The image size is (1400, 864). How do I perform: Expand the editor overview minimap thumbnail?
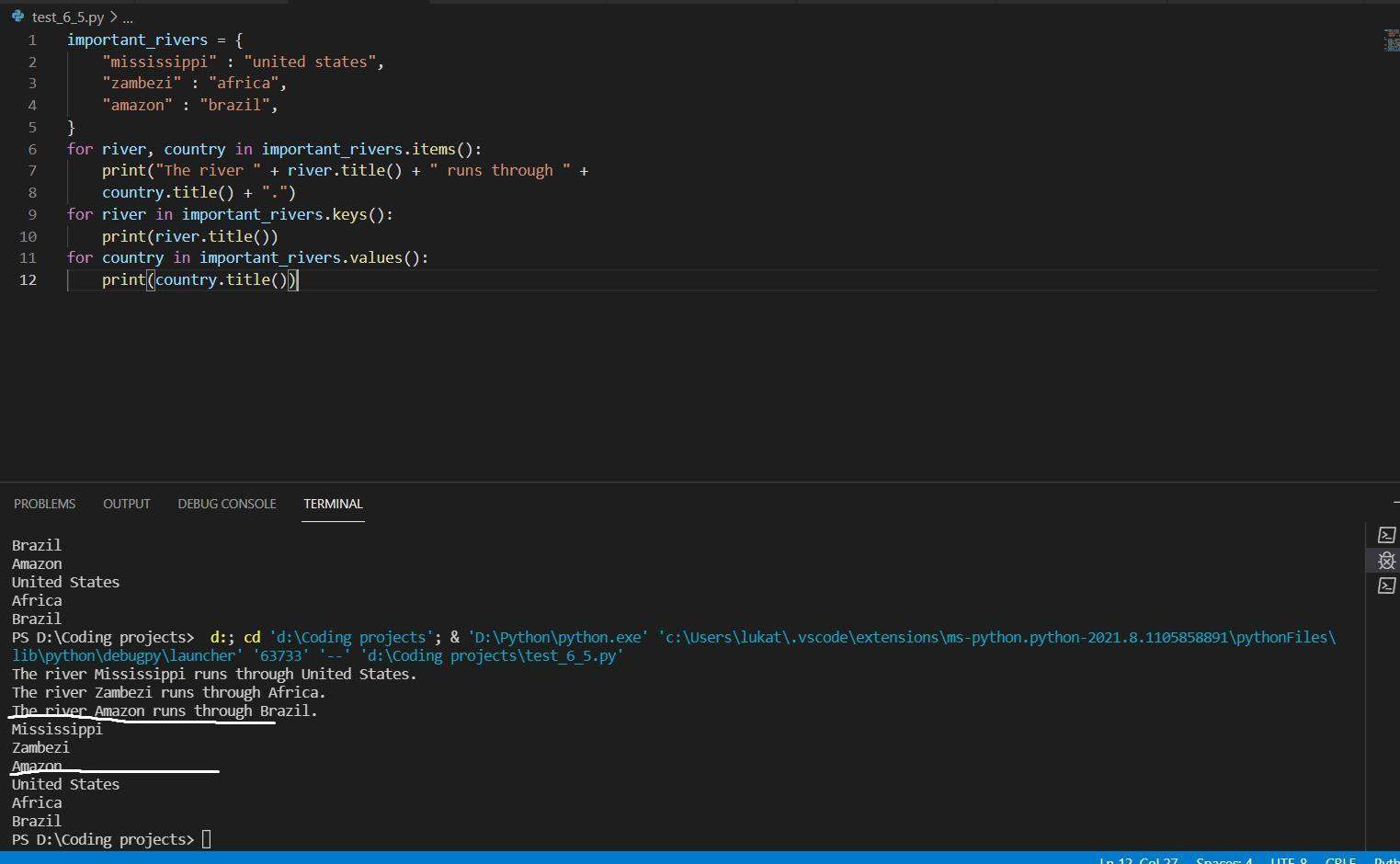(x=1391, y=40)
